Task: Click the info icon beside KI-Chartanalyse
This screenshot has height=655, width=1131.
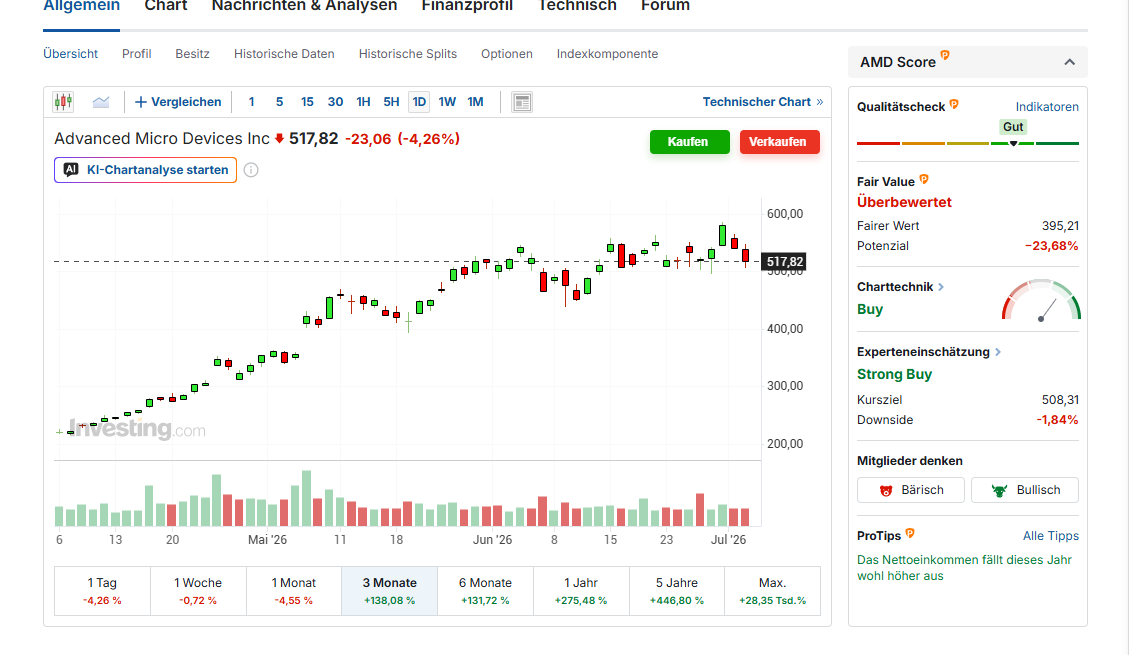Action: tap(251, 170)
